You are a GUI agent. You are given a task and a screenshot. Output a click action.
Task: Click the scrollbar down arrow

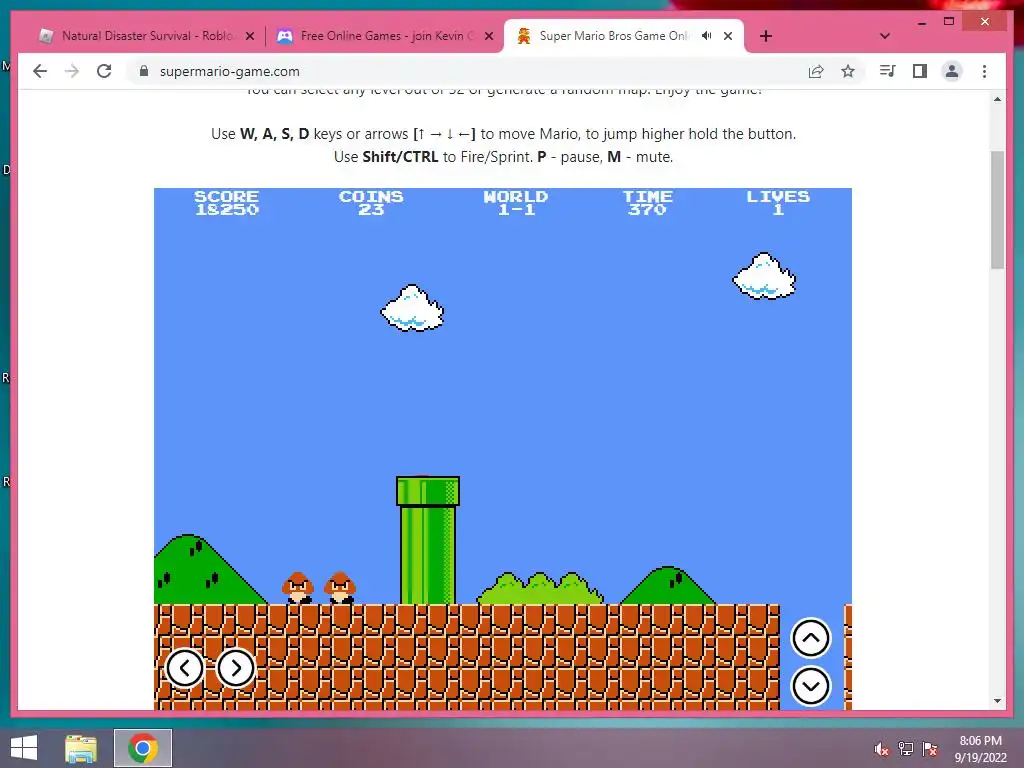(x=997, y=701)
